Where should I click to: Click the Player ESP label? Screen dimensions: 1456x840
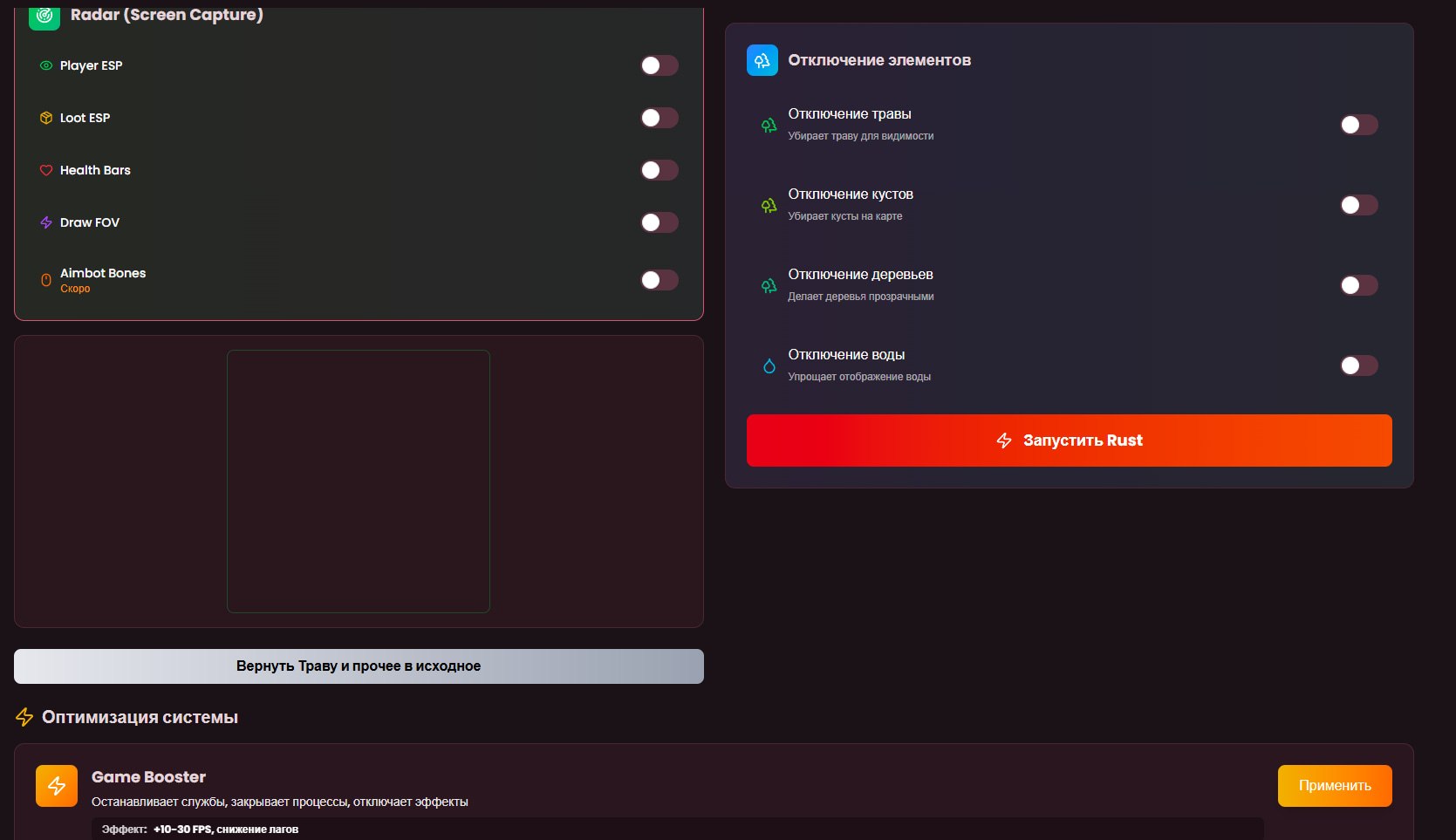coord(92,65)
